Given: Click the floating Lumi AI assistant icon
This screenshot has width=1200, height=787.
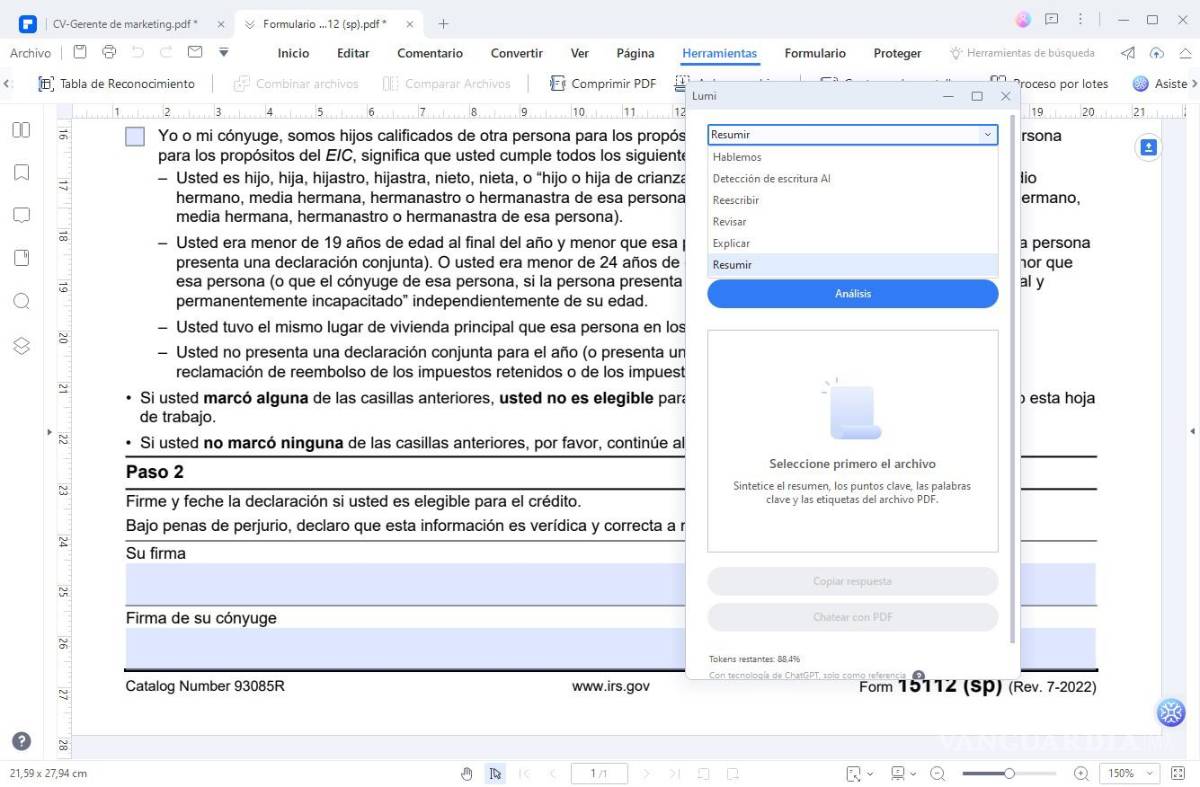Looking at the screenshot, I should (x=1170, y=713).
